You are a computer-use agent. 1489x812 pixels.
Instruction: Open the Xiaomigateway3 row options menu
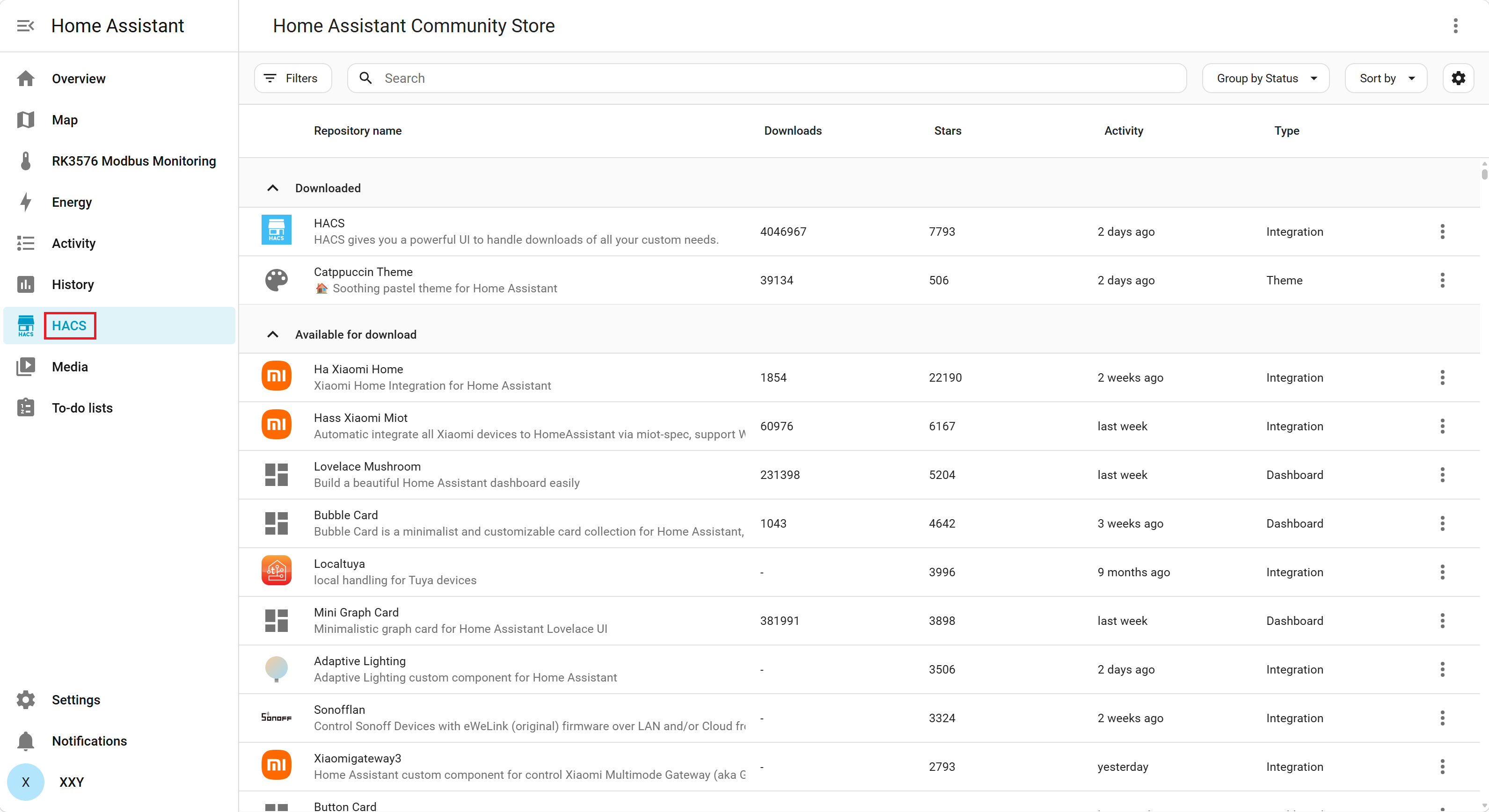[1442, 767]
